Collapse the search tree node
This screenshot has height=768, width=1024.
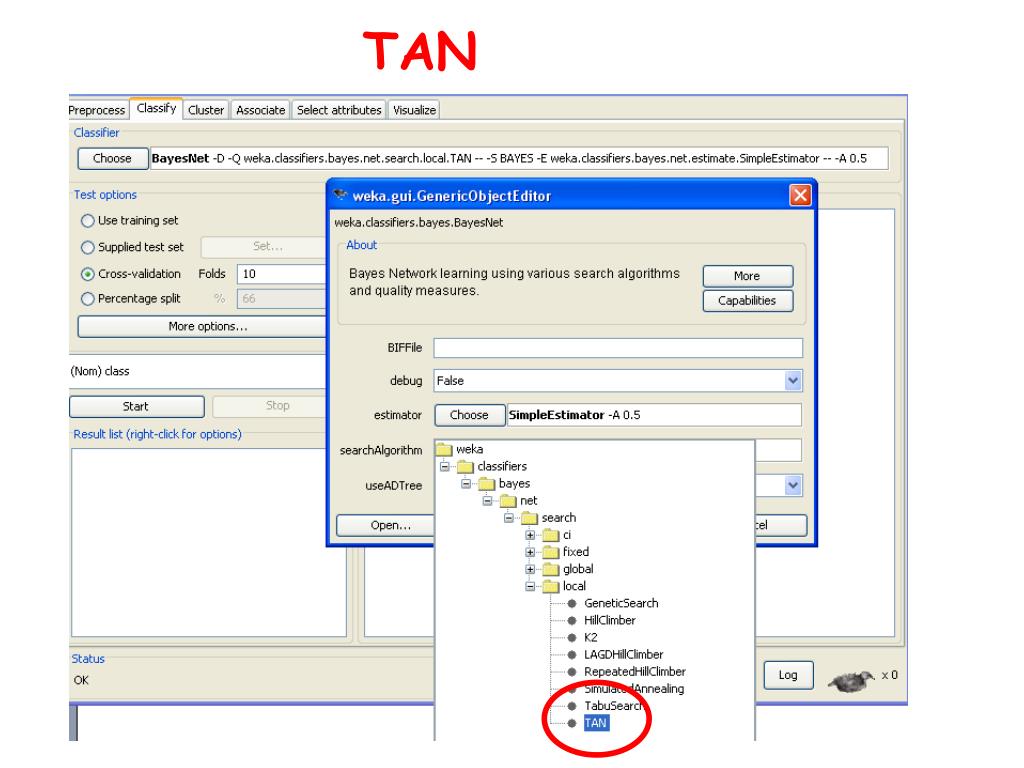tap(509, 518)
